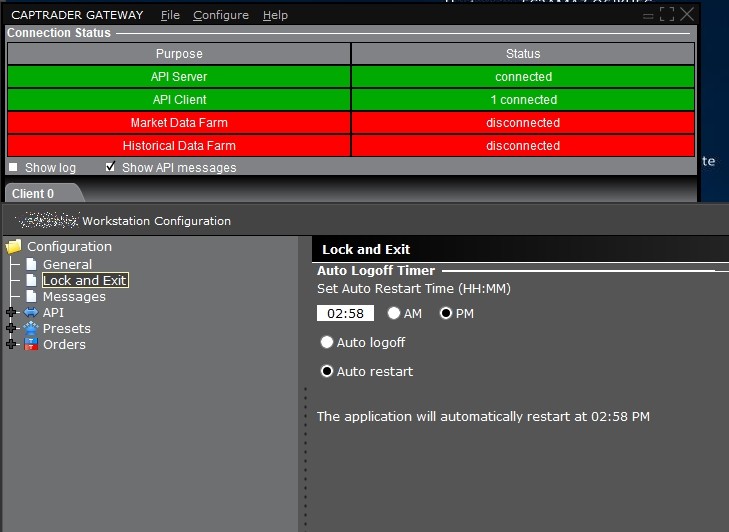The image size is (729, 532).
Task: Click the API Client row cell
Action: pos(179,100)
